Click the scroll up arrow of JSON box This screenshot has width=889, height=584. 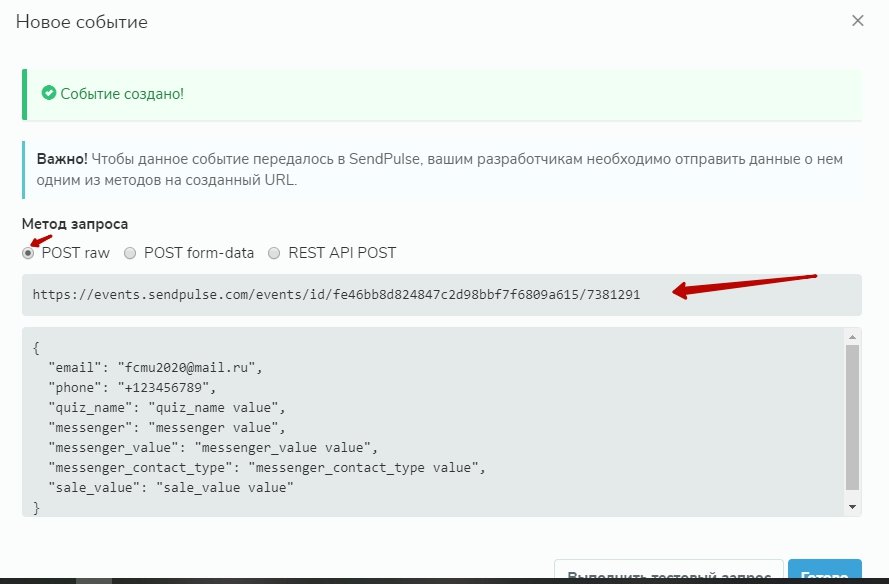pyautogui.click(x=852, y=336)
